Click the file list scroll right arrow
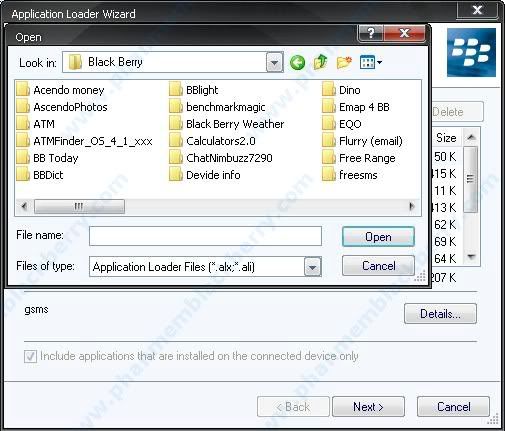505x431 pixels. point(412,206)
